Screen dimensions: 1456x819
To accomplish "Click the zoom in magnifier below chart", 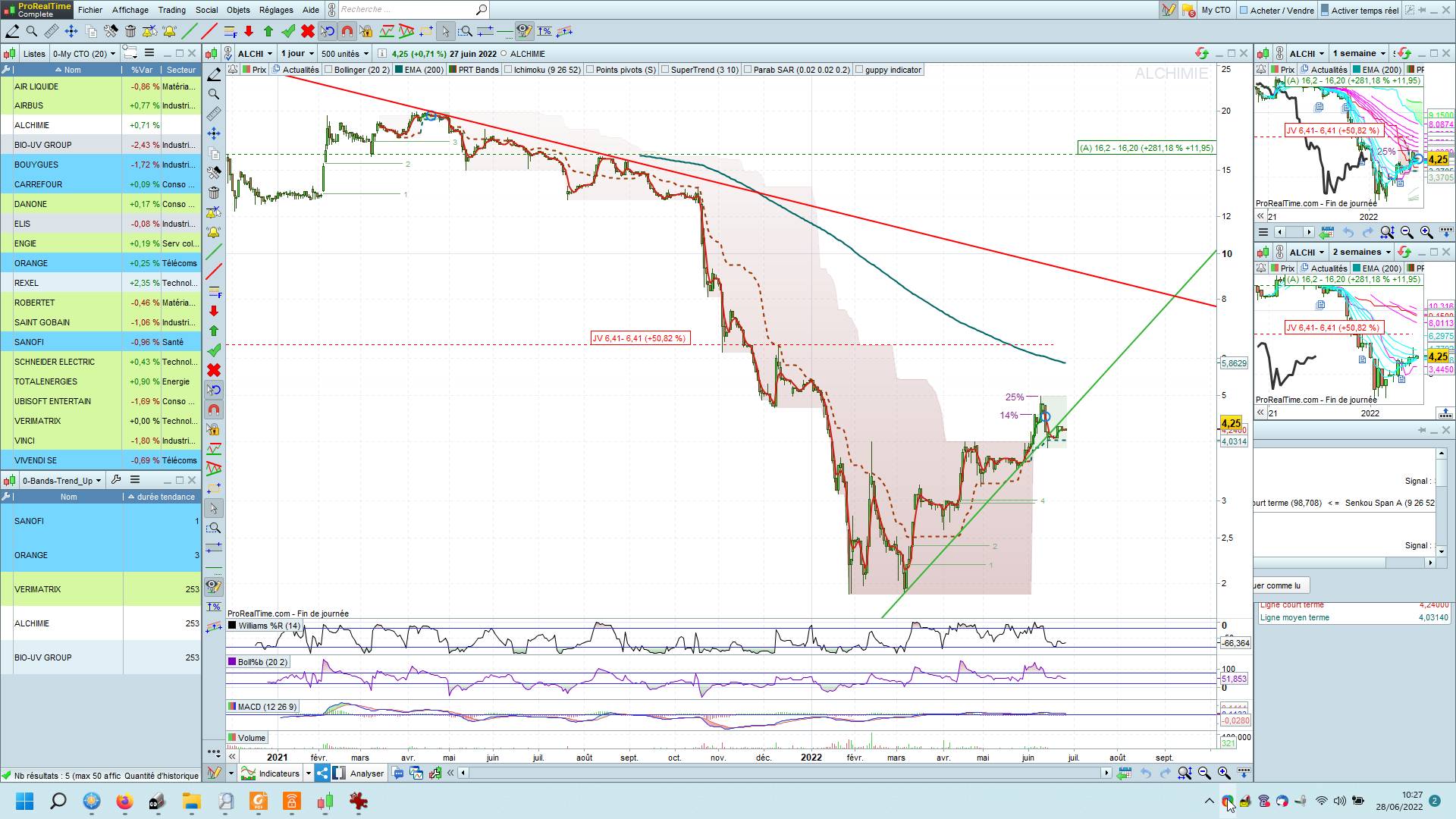I will pyautogui.click(x=1224, y=773).
